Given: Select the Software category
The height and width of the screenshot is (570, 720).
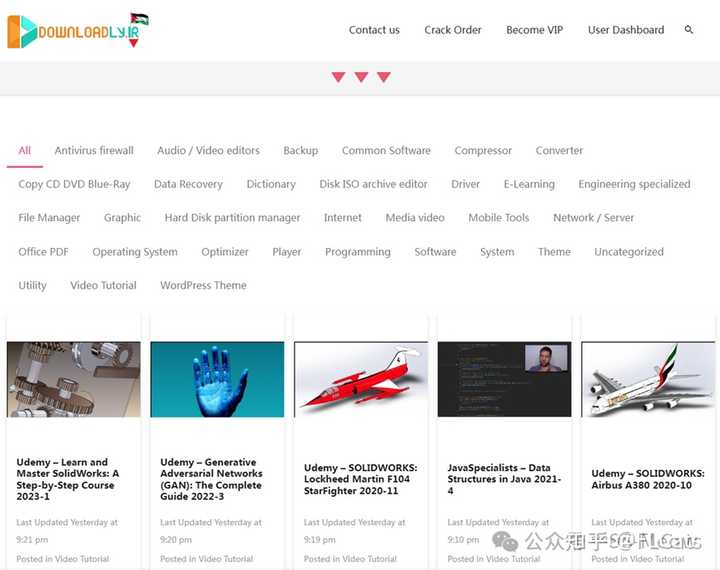Looking at the screenshot, I should (435, 252).
